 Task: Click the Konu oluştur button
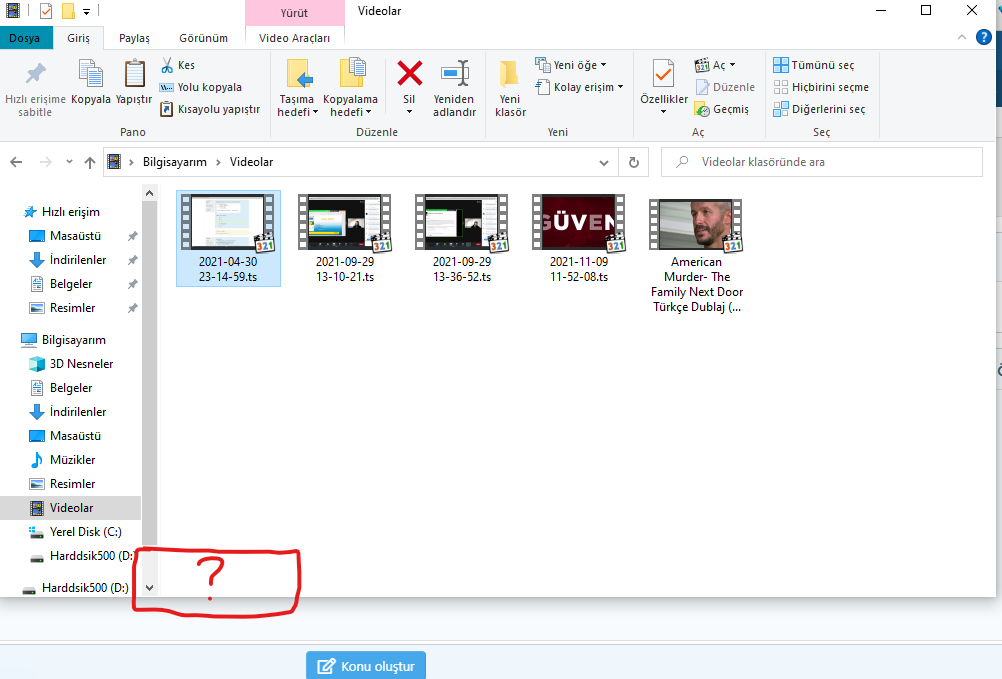[x=366, y=666]
